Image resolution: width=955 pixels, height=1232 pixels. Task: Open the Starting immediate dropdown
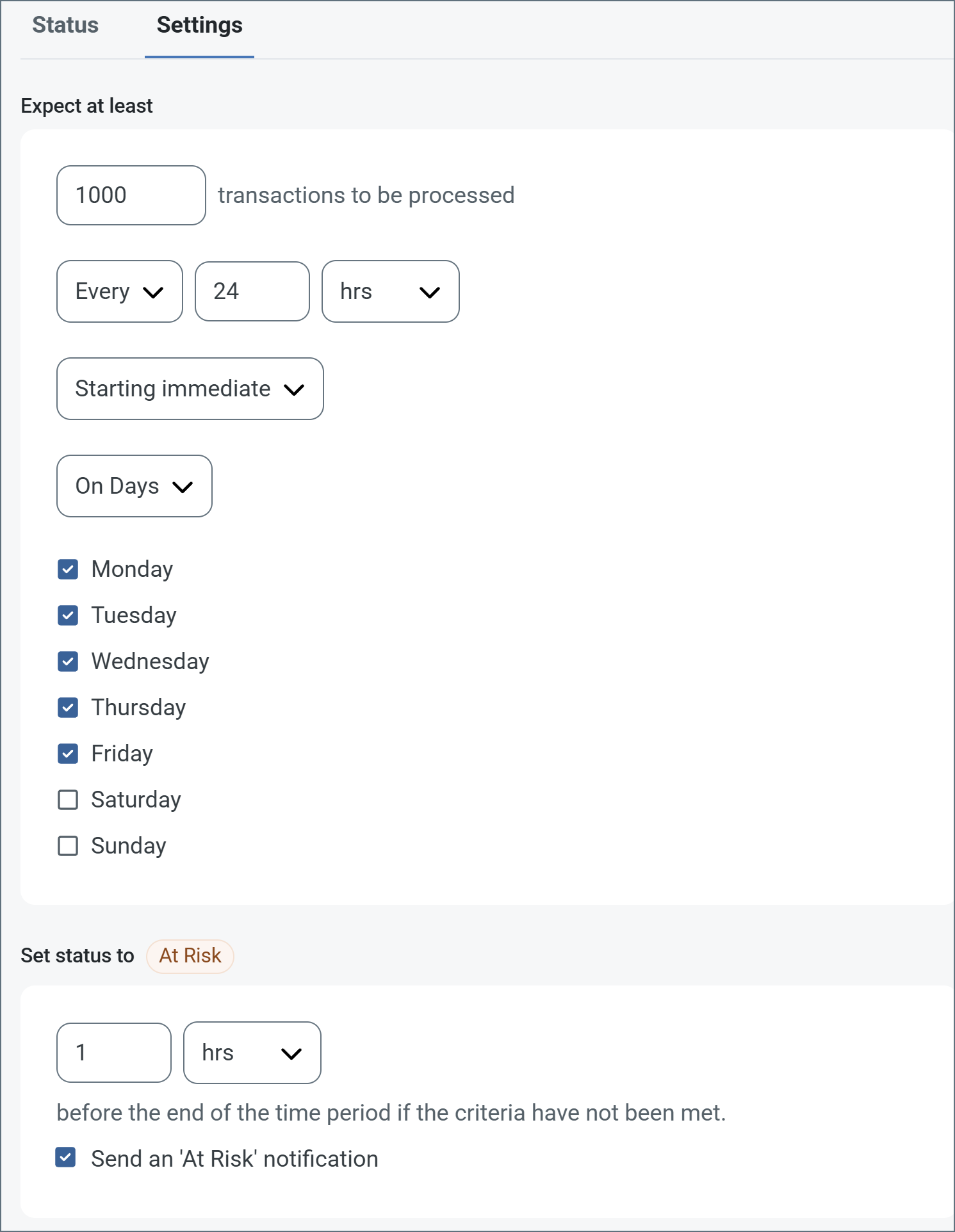pyautogui.click(x=190, y=389)
